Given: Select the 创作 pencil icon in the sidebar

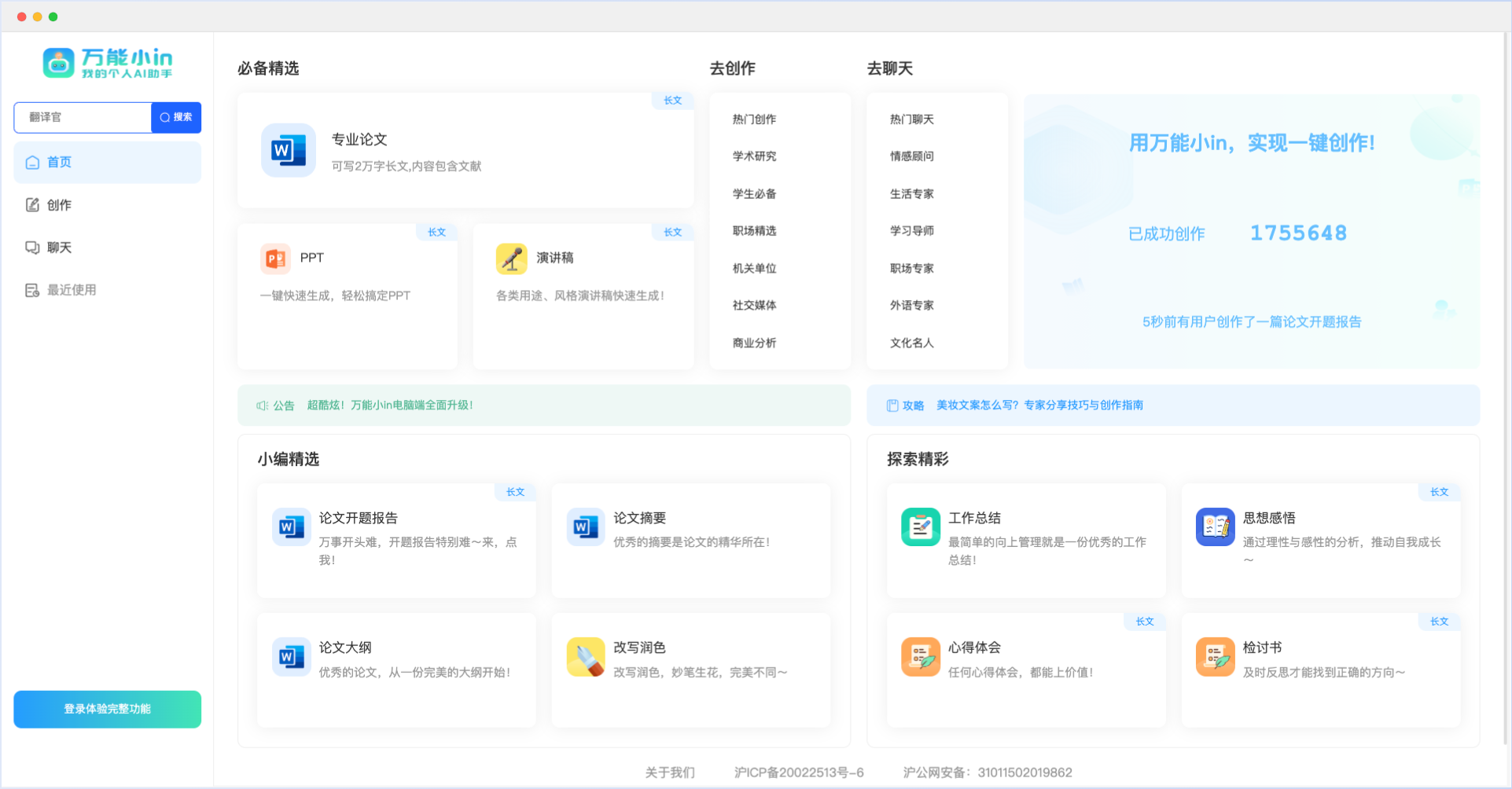Looking at the screenshot, I should (x=32, y=204).
